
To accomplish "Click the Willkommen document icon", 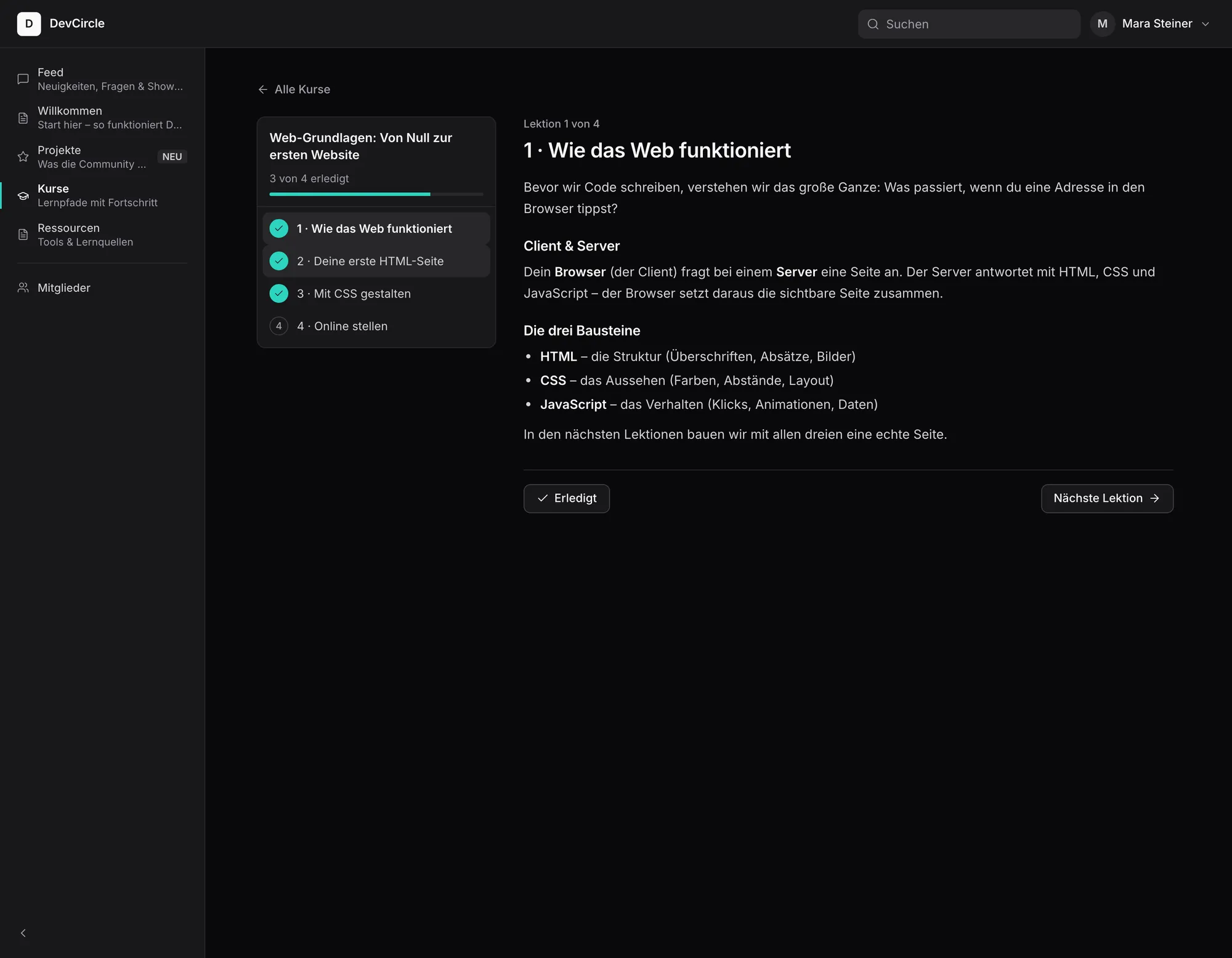I will pos(23,118).
